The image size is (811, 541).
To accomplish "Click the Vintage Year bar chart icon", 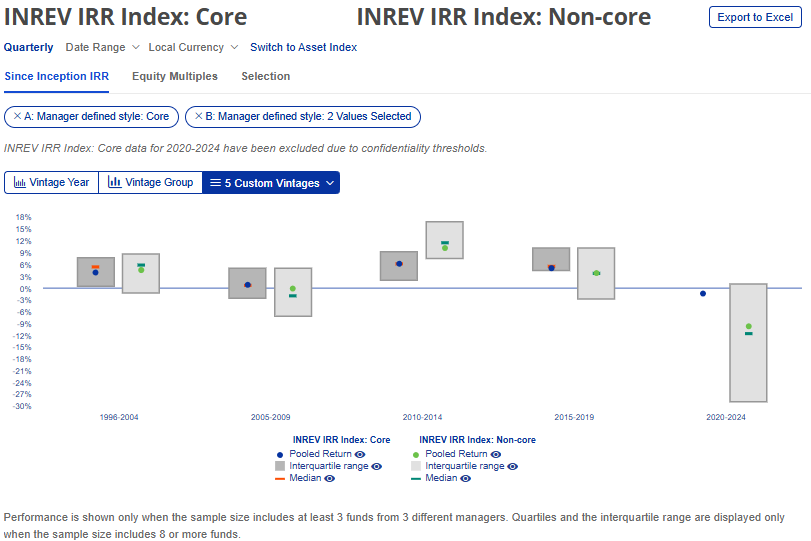I will 20,183.
